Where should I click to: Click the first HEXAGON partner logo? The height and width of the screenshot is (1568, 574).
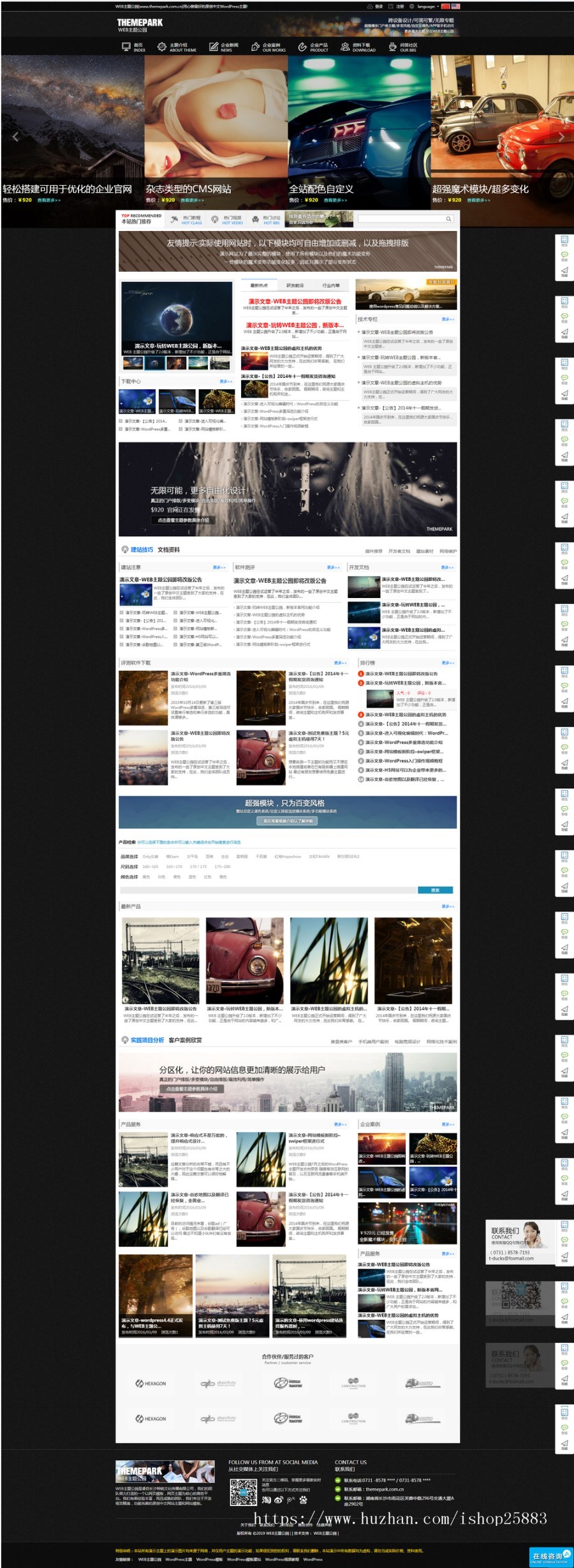151,1384
